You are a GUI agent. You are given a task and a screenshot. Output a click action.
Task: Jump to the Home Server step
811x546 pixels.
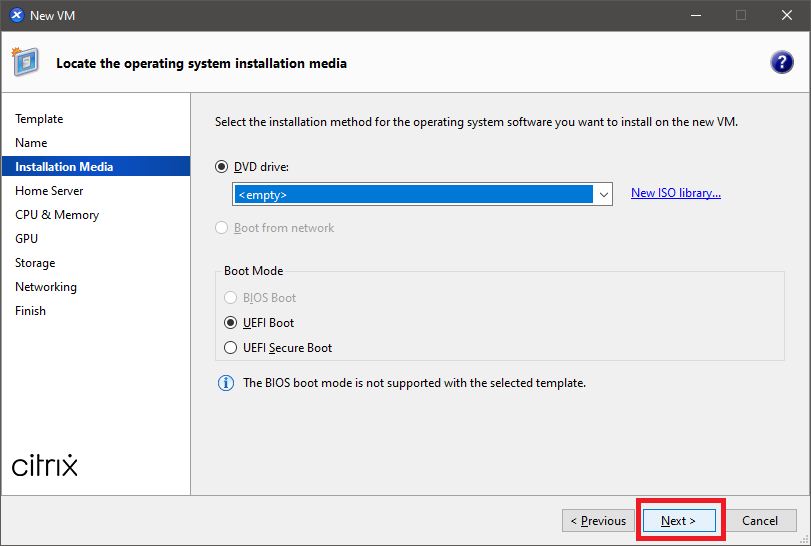pos(49,191)
